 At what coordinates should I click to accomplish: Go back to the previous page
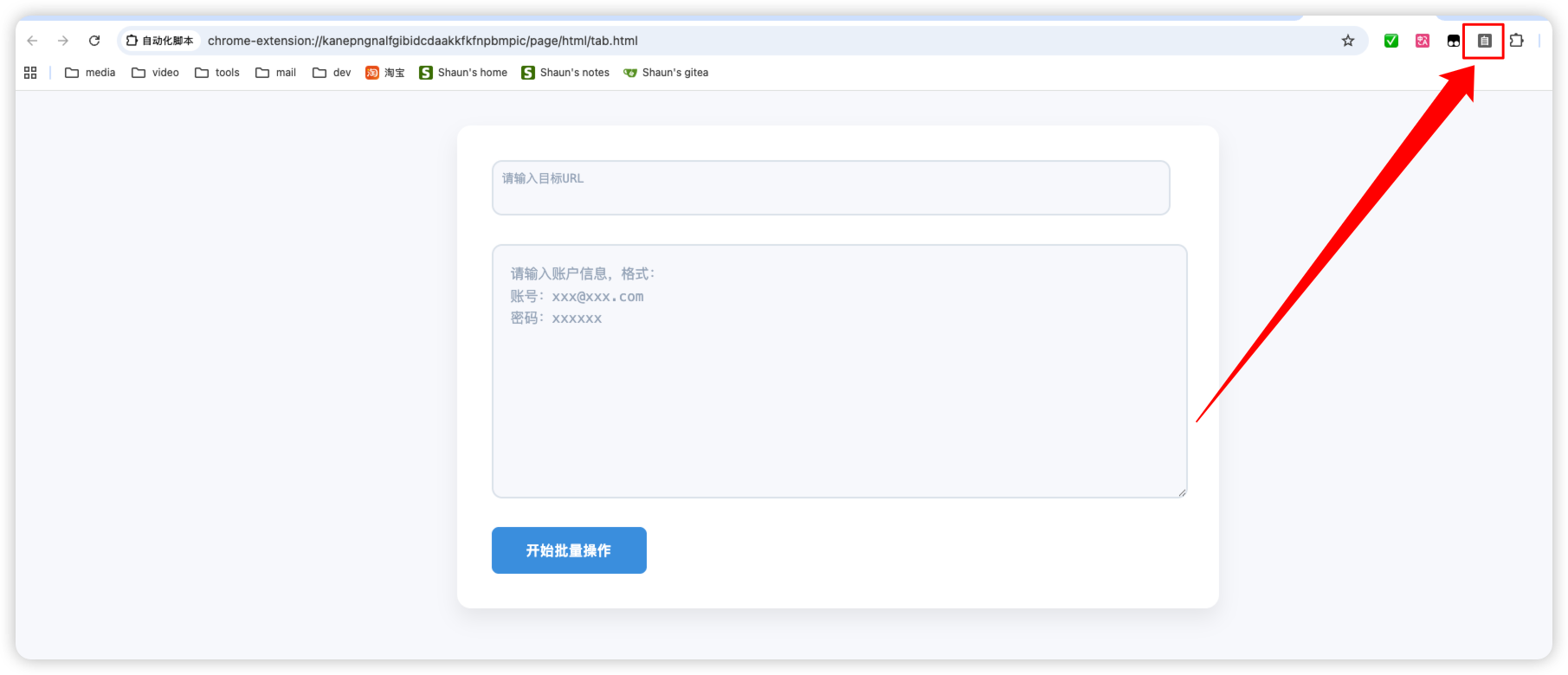33,41
